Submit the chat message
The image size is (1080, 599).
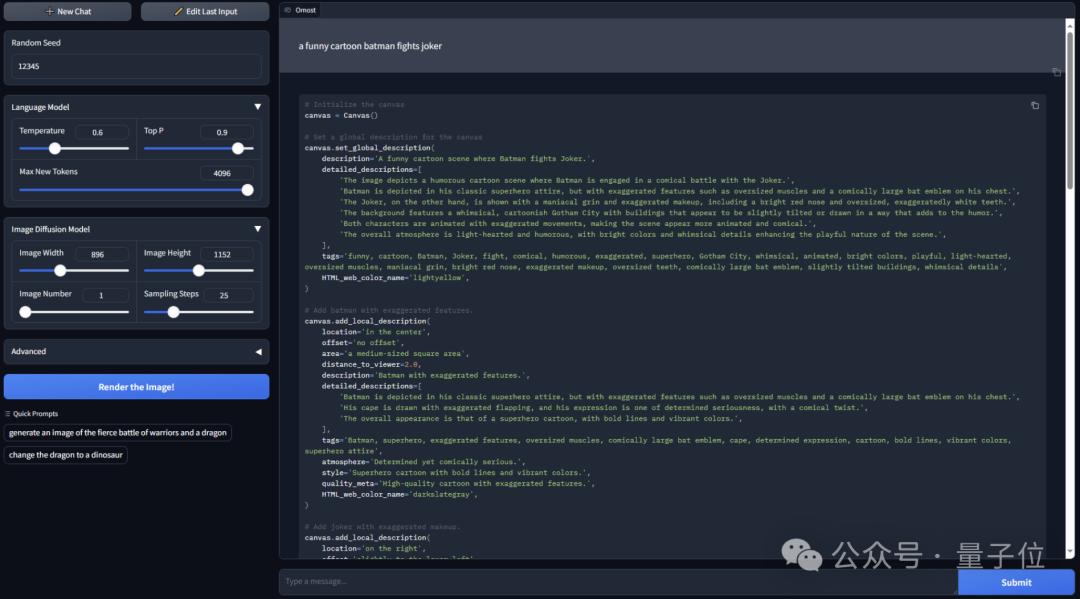pos(1015,582)
